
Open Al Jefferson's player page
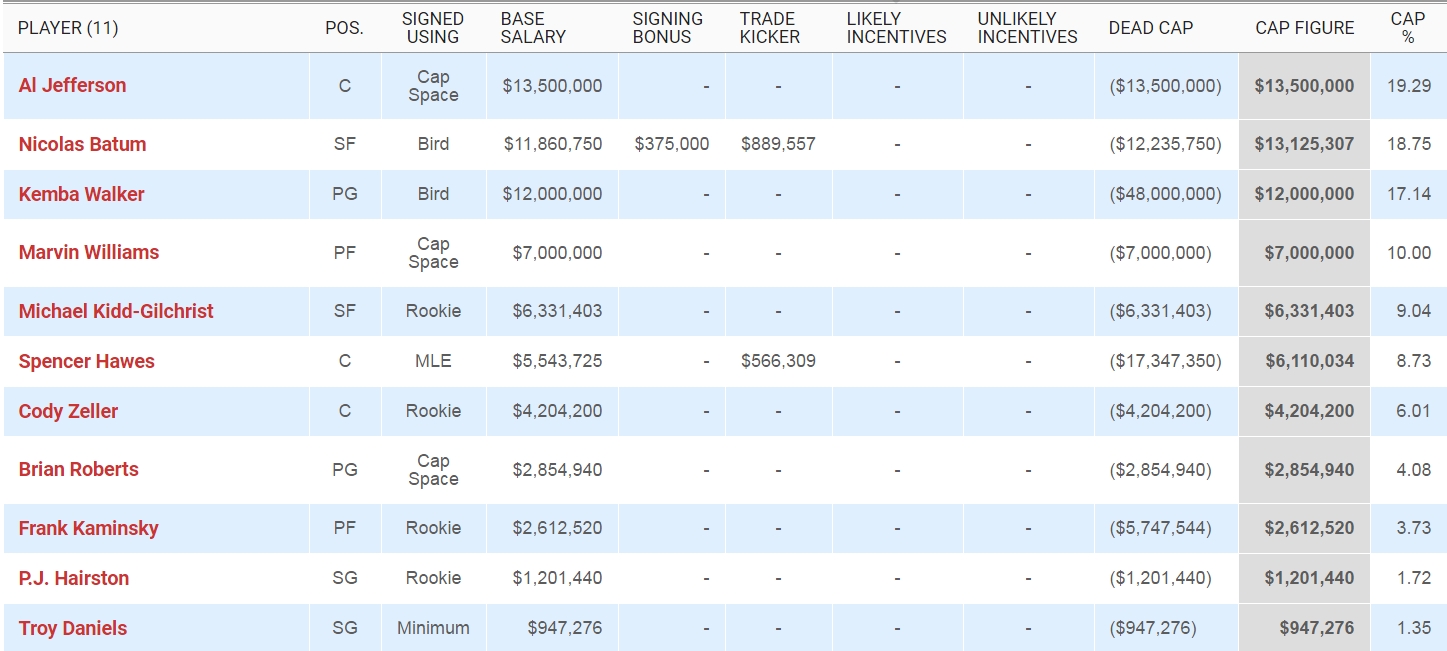[72, 86]
